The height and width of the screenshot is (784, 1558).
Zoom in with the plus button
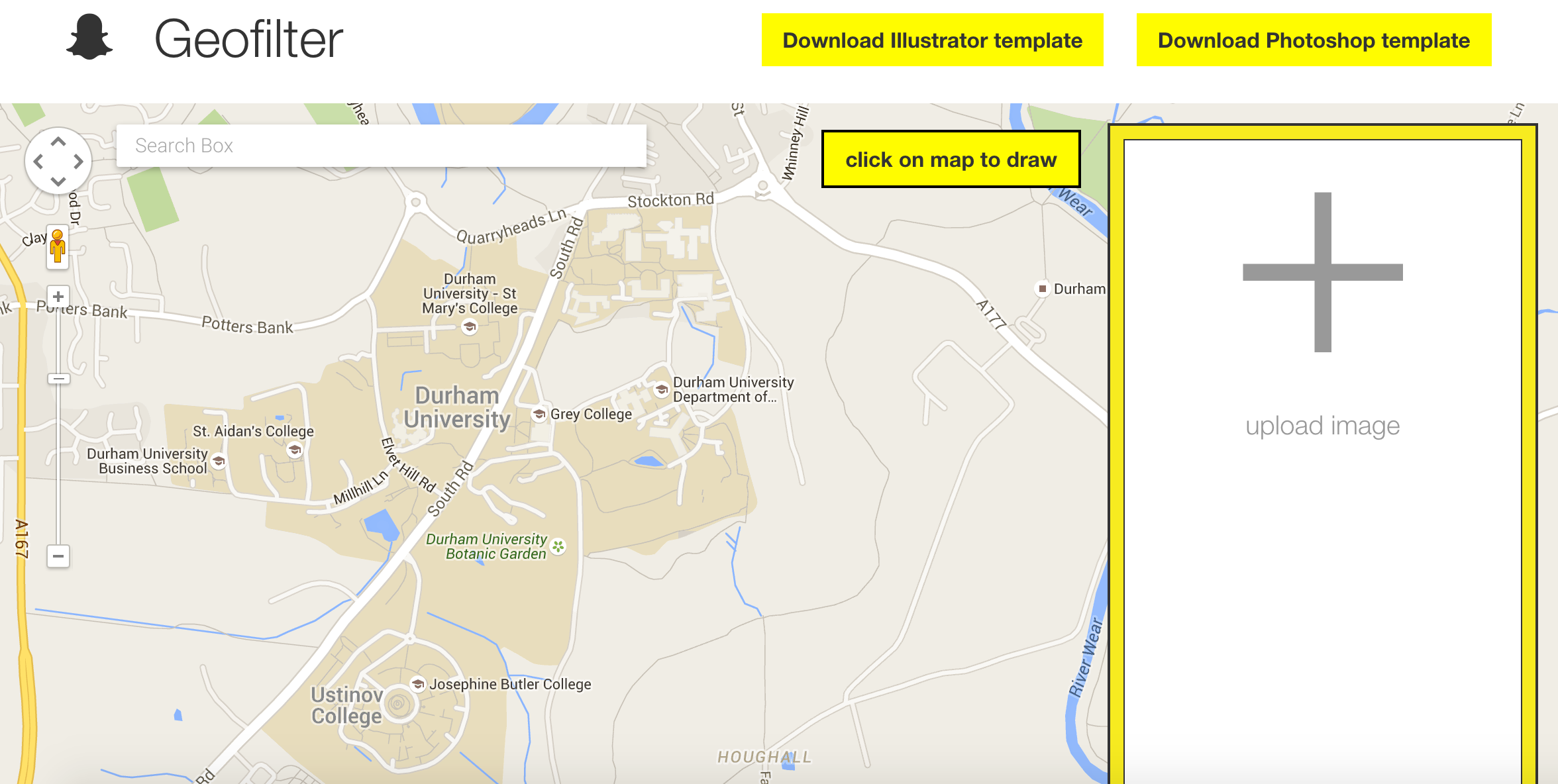coord(58,297)
